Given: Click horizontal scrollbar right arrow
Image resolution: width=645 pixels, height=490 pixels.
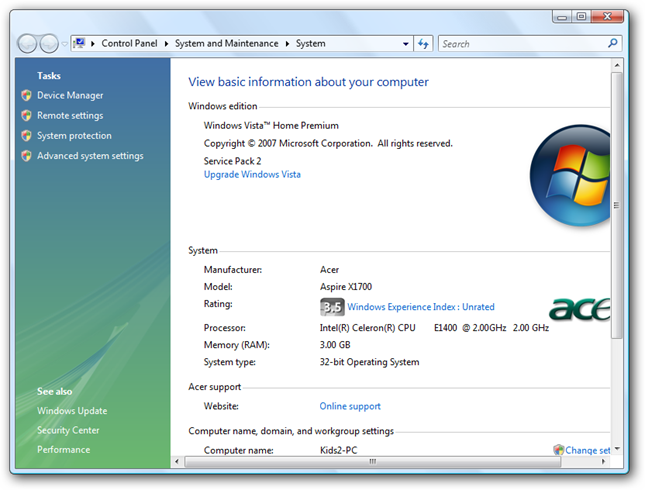Looking at the screenshot, I should (x=603, y=462).
